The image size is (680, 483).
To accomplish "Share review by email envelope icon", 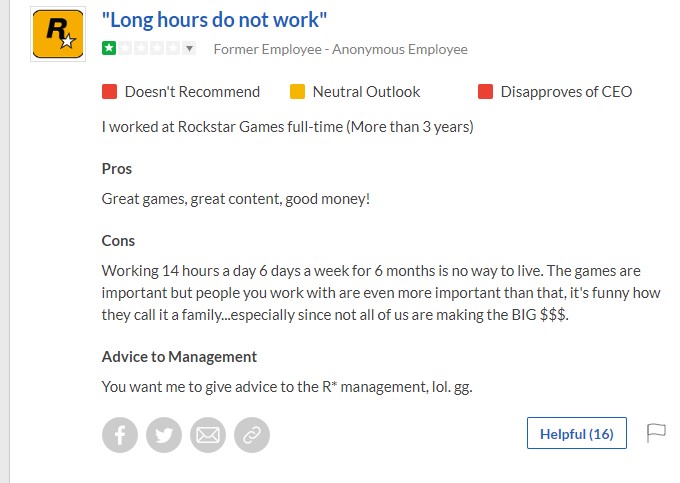I will 208,435.
